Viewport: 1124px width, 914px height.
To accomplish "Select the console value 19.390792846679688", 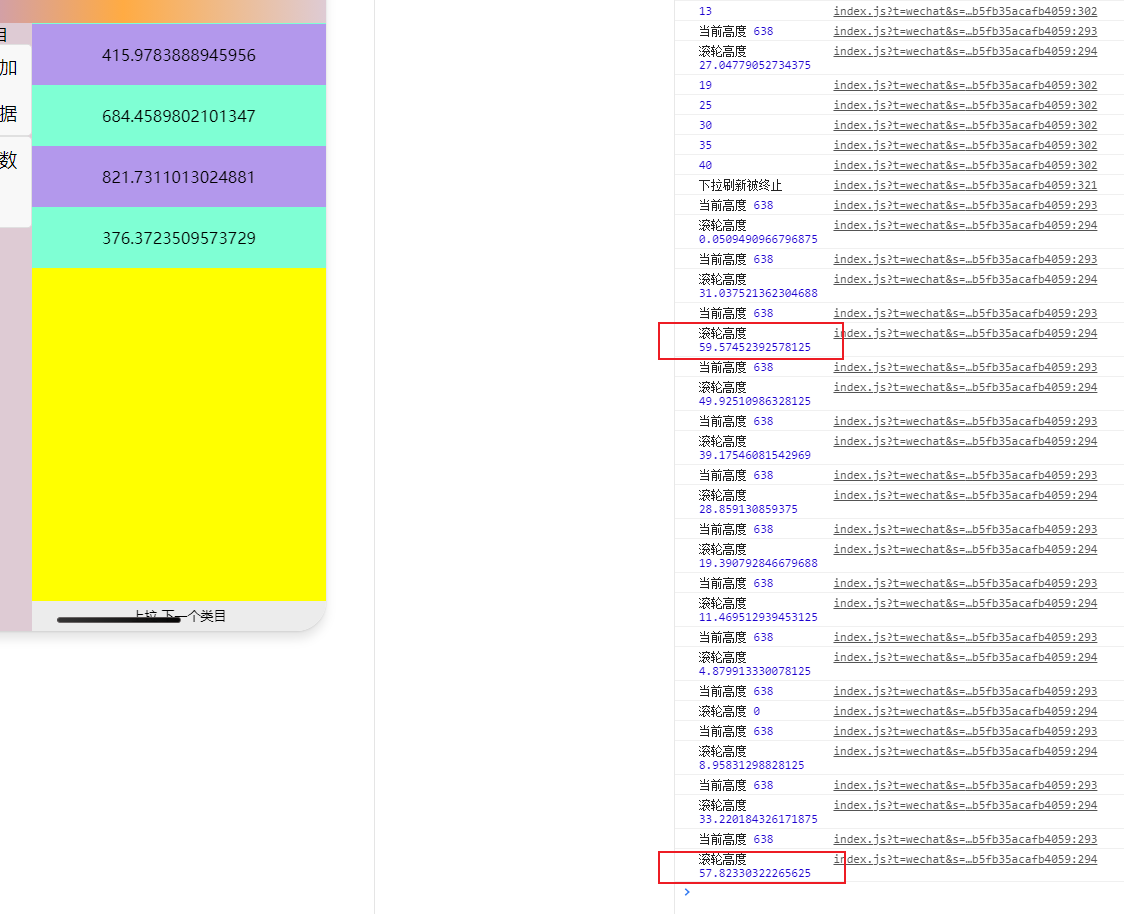I will click(758, 563).
